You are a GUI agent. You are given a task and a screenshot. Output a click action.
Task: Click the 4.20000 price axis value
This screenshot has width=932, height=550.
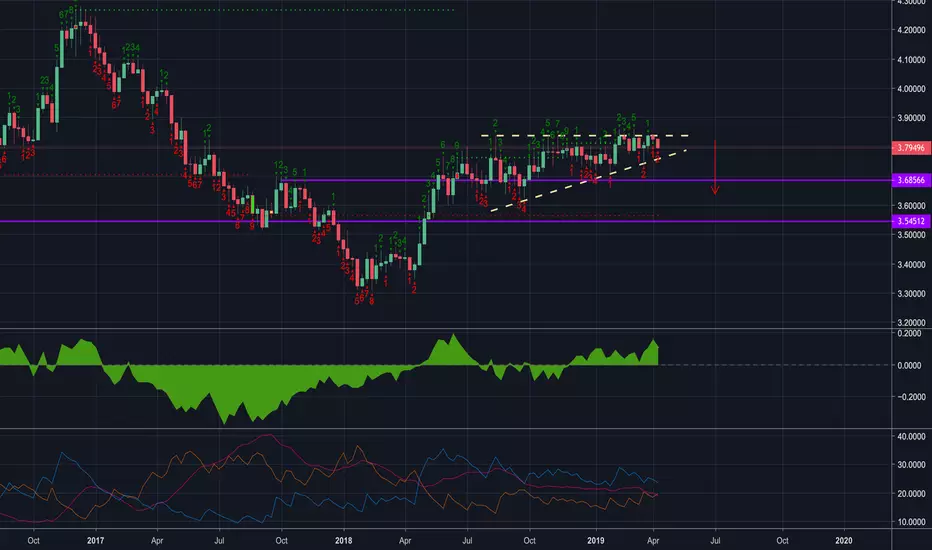(x=911, y=30)
